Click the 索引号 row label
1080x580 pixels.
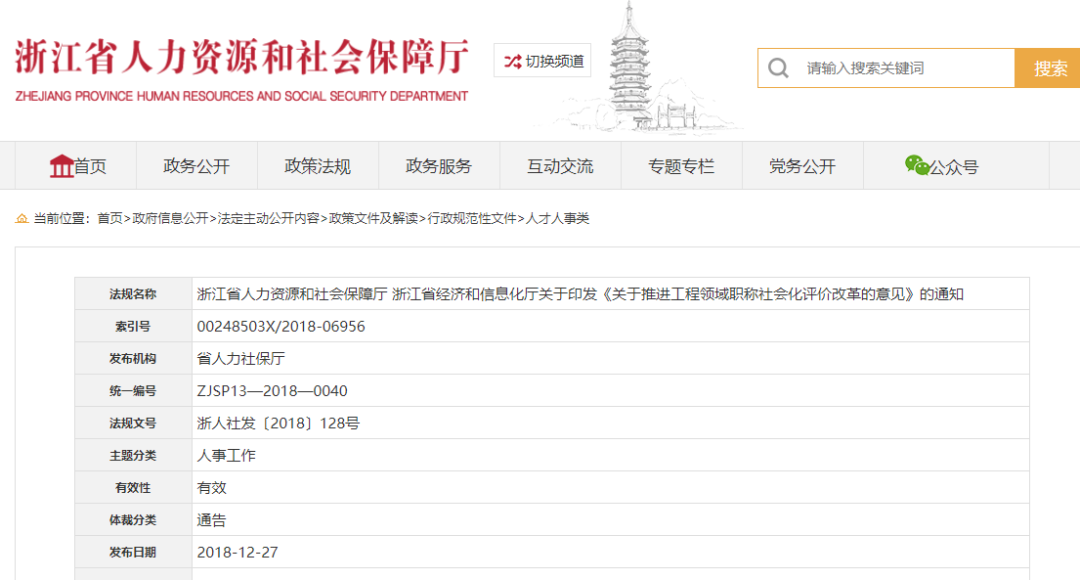[x=133, y=327]
